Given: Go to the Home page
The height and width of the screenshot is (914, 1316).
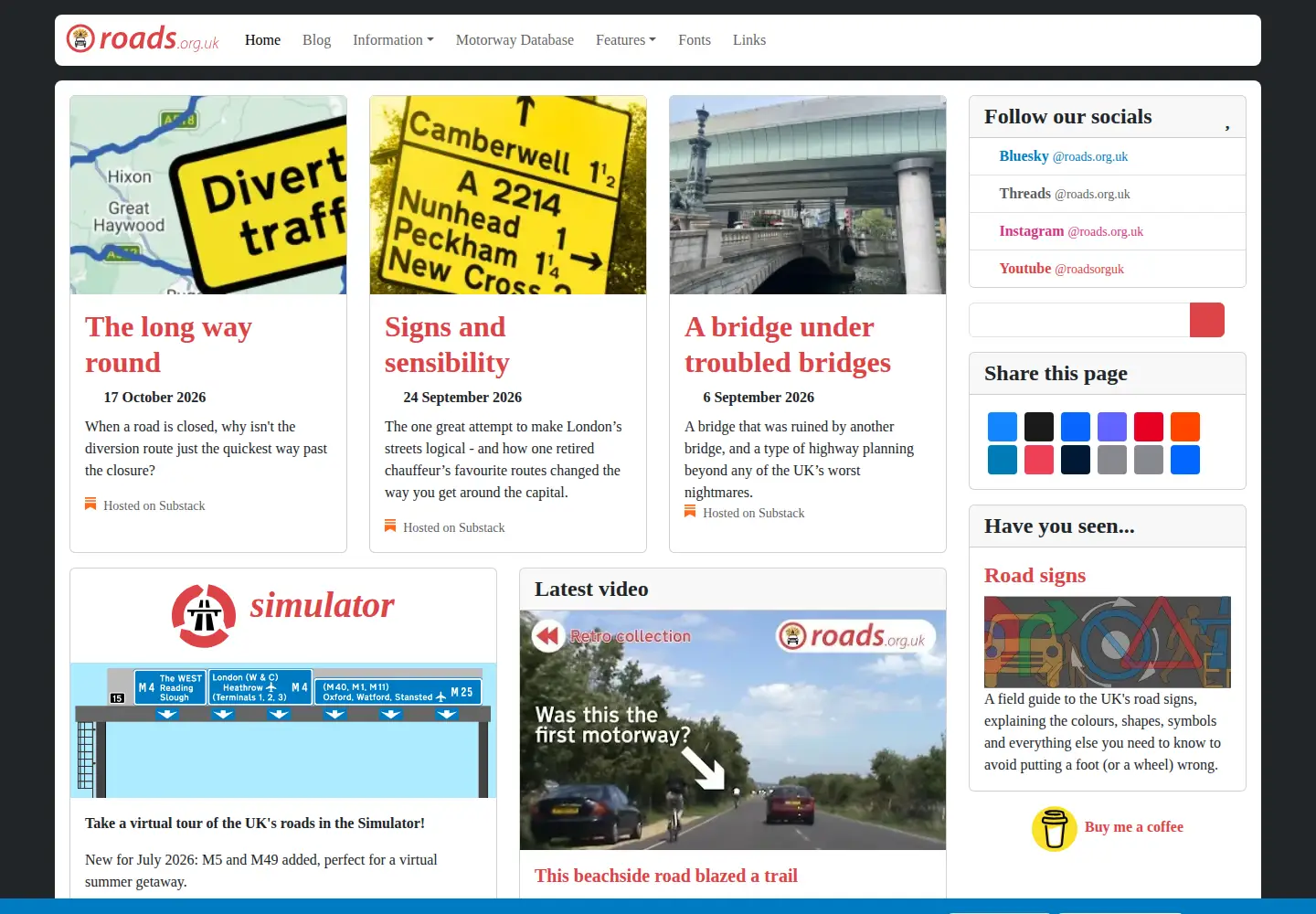Looking at the screenshot, I should (x=262, y=40).
